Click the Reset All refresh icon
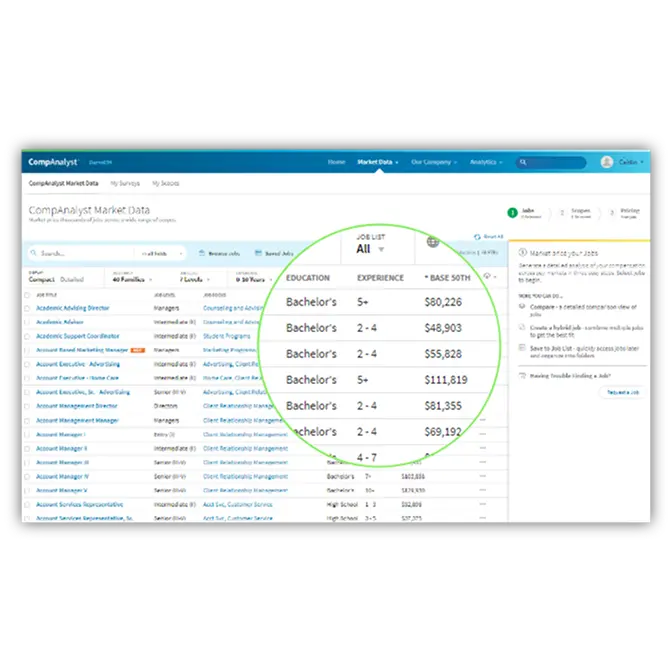The image size is (672, 672). 476,236
